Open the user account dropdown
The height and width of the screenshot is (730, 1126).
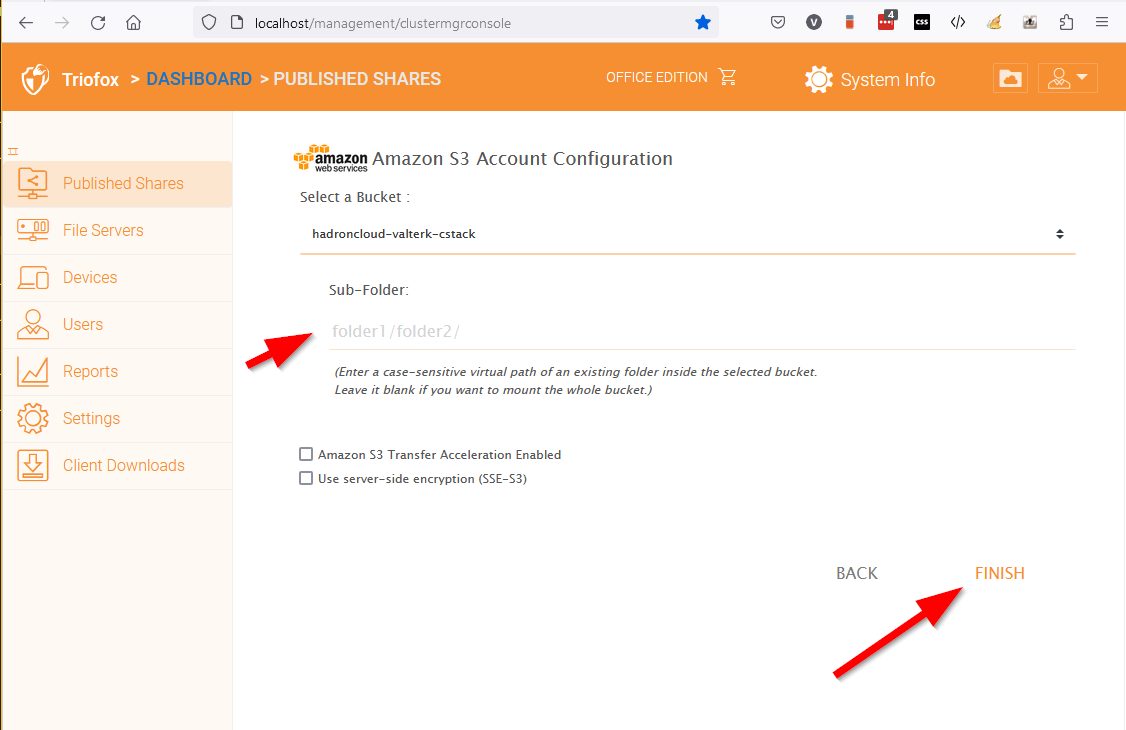[1068, 78]
